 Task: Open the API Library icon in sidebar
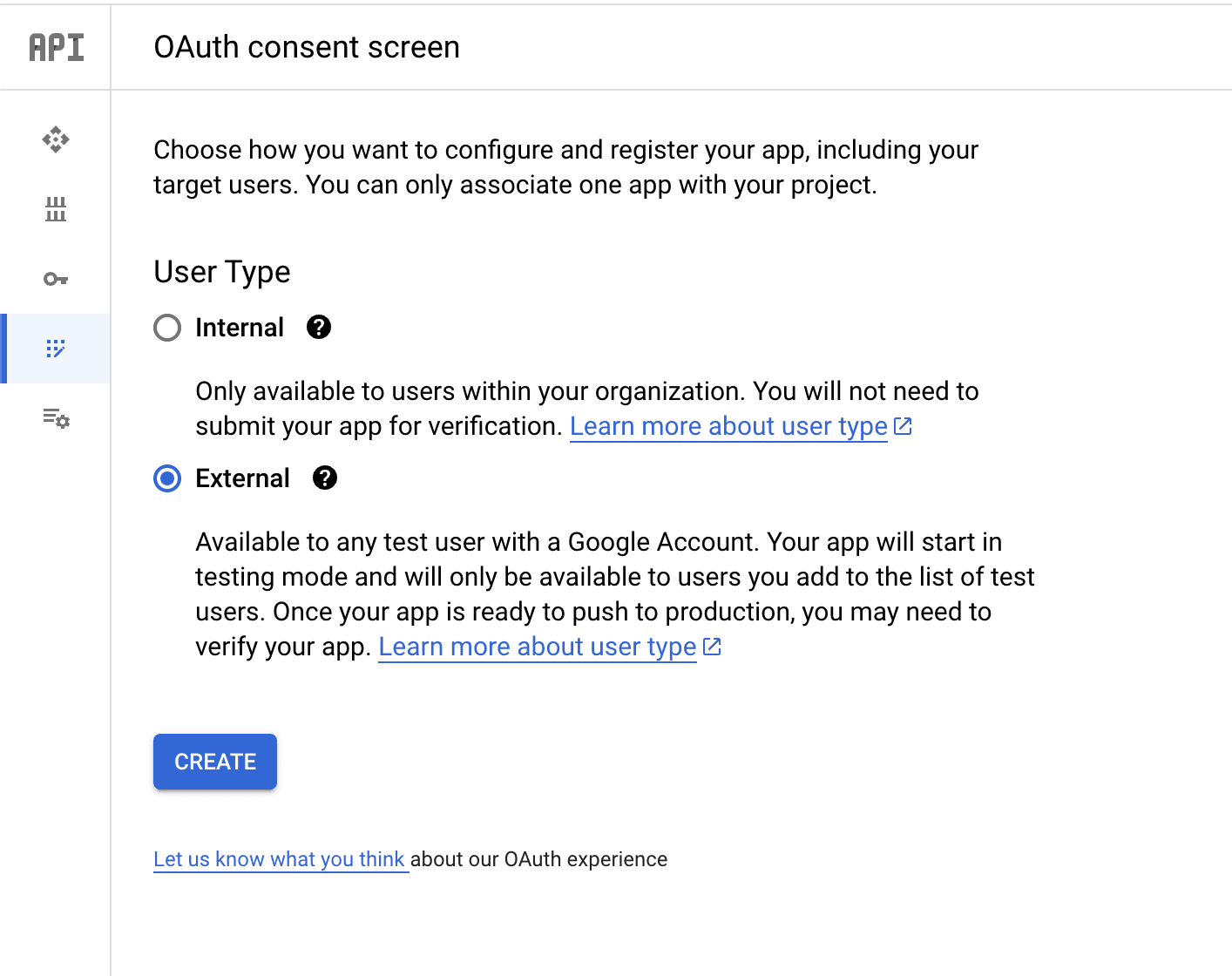[55, 209]
